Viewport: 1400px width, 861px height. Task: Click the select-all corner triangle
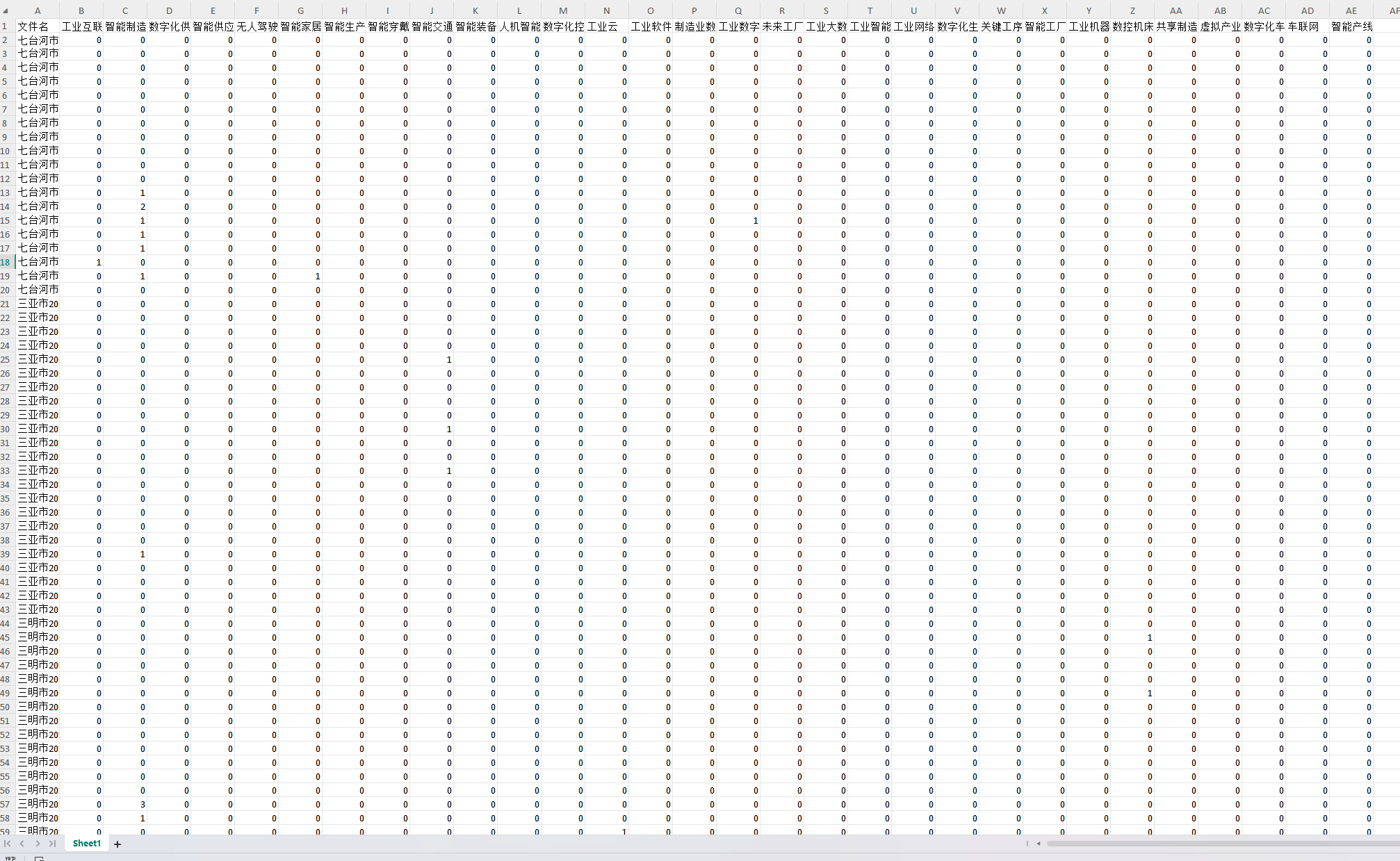6,11
